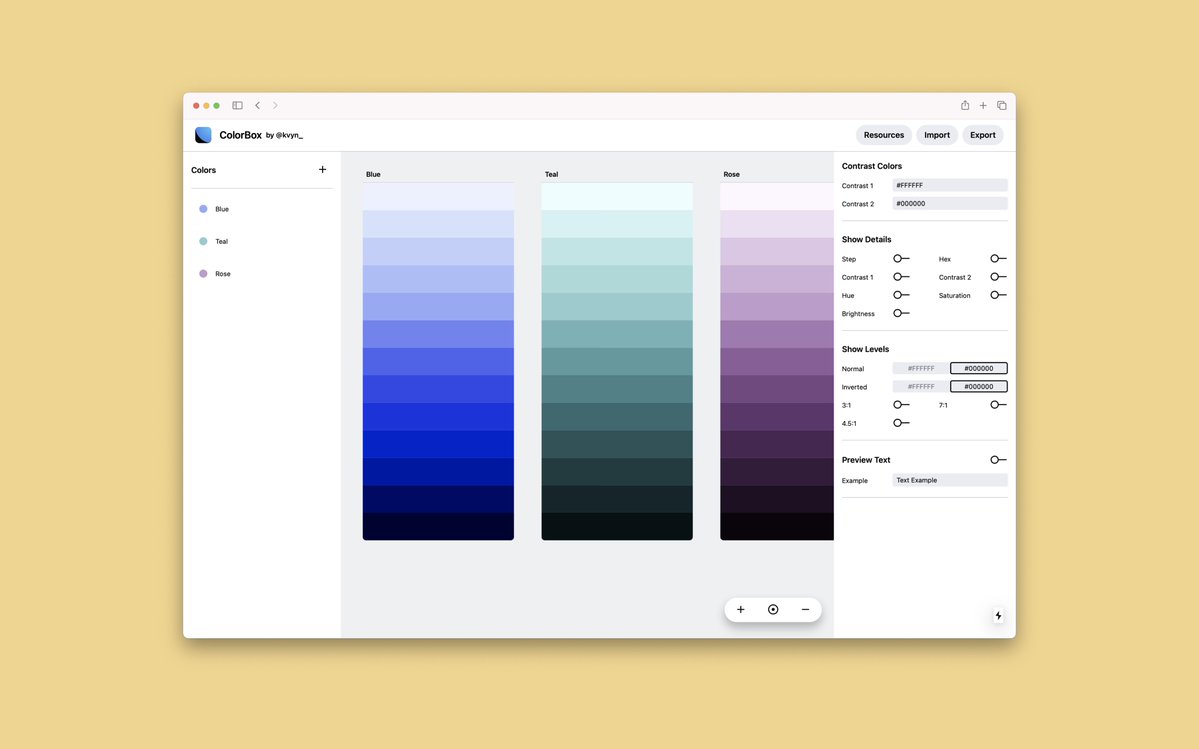Image resolution: width=1199 pixels, height=749 pixels.
Task: Click the Contrast 2 hex input field
Action: (x=950, y=203)
